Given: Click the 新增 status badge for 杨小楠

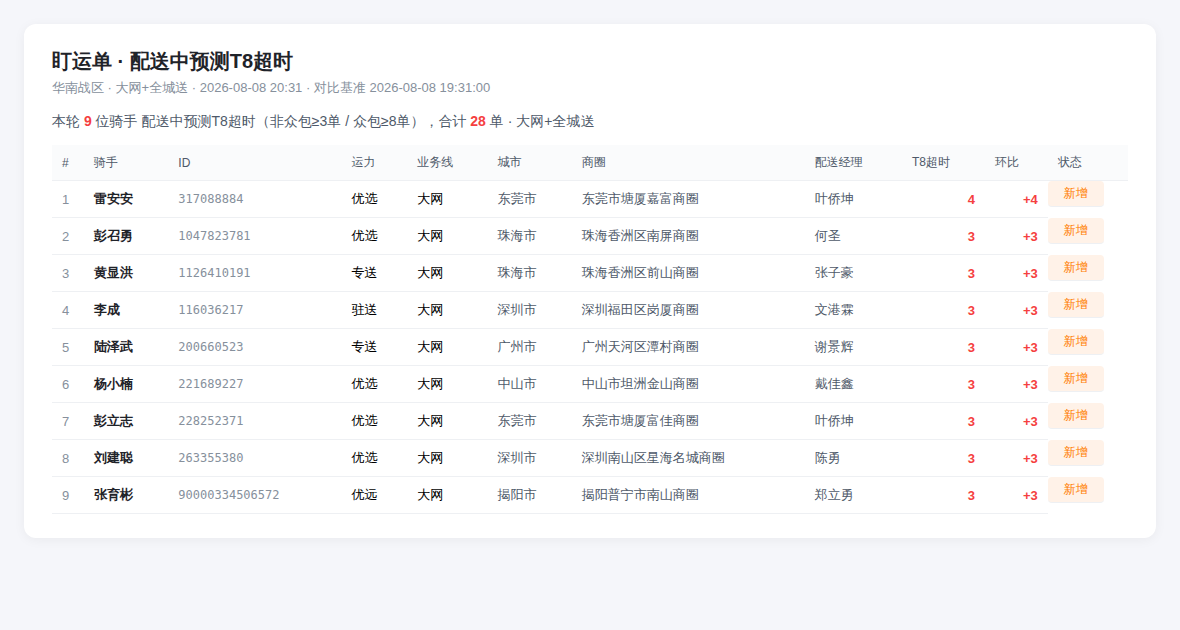Looking at the screenshot, I should tap(1075, 379).
